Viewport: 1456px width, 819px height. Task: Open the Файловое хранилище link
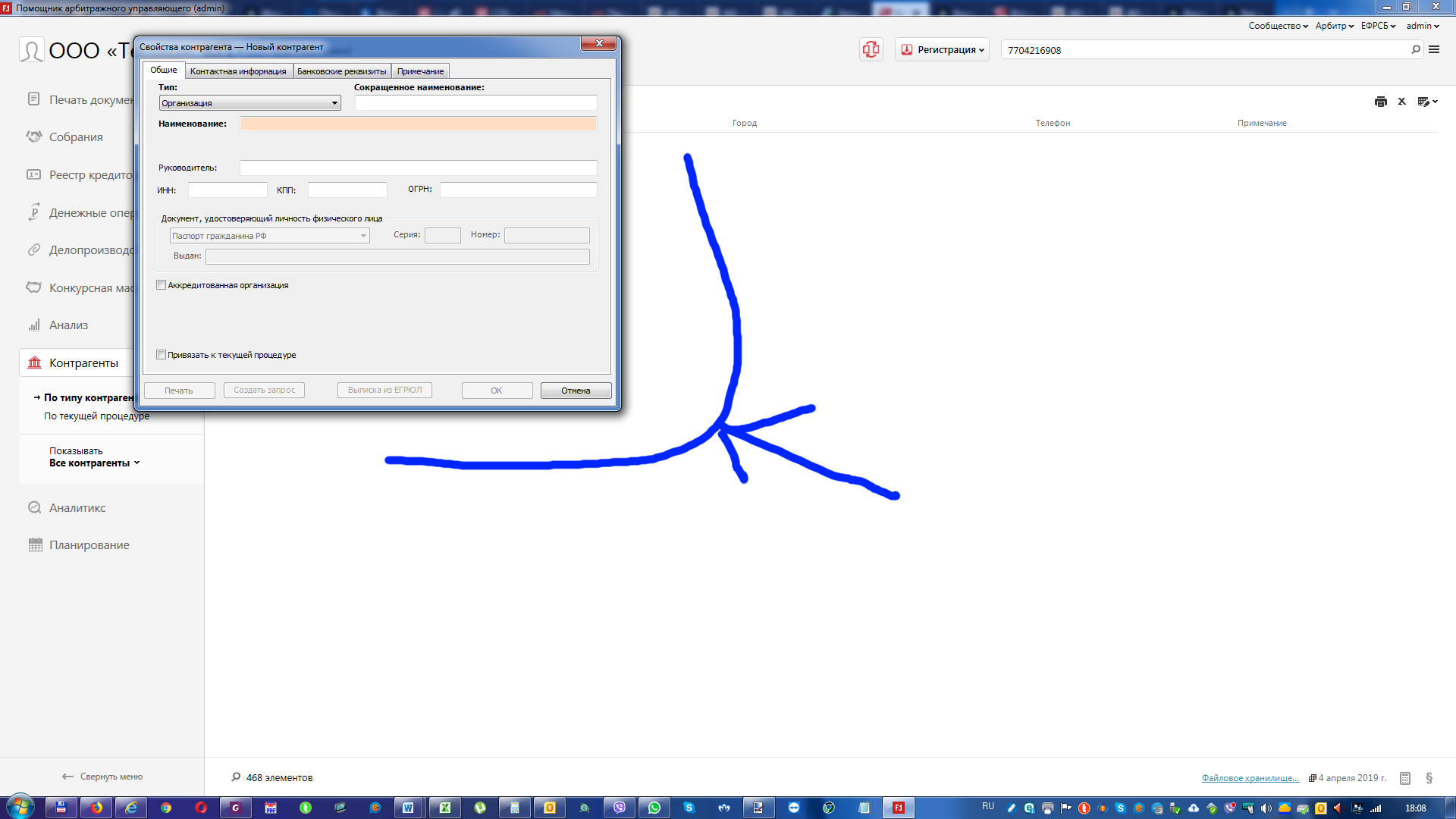(x=1250, y=778)
